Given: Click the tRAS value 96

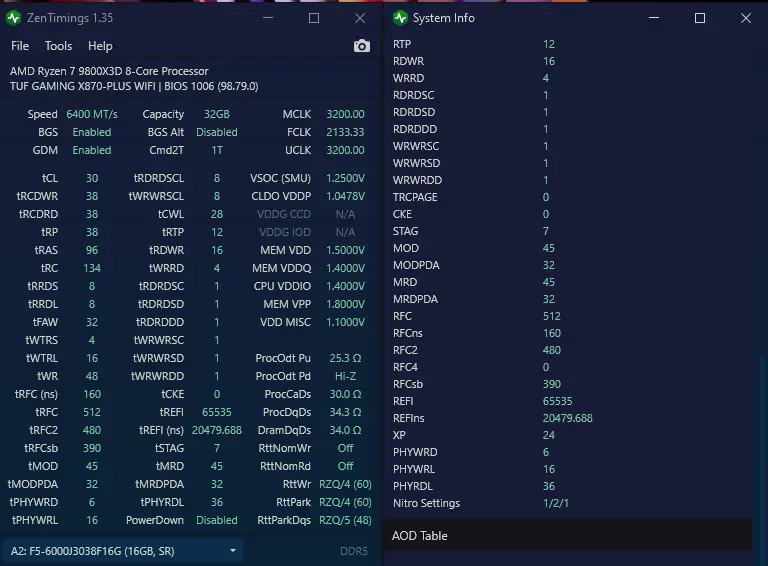Looking at the screenshot, I should (92, 250).
